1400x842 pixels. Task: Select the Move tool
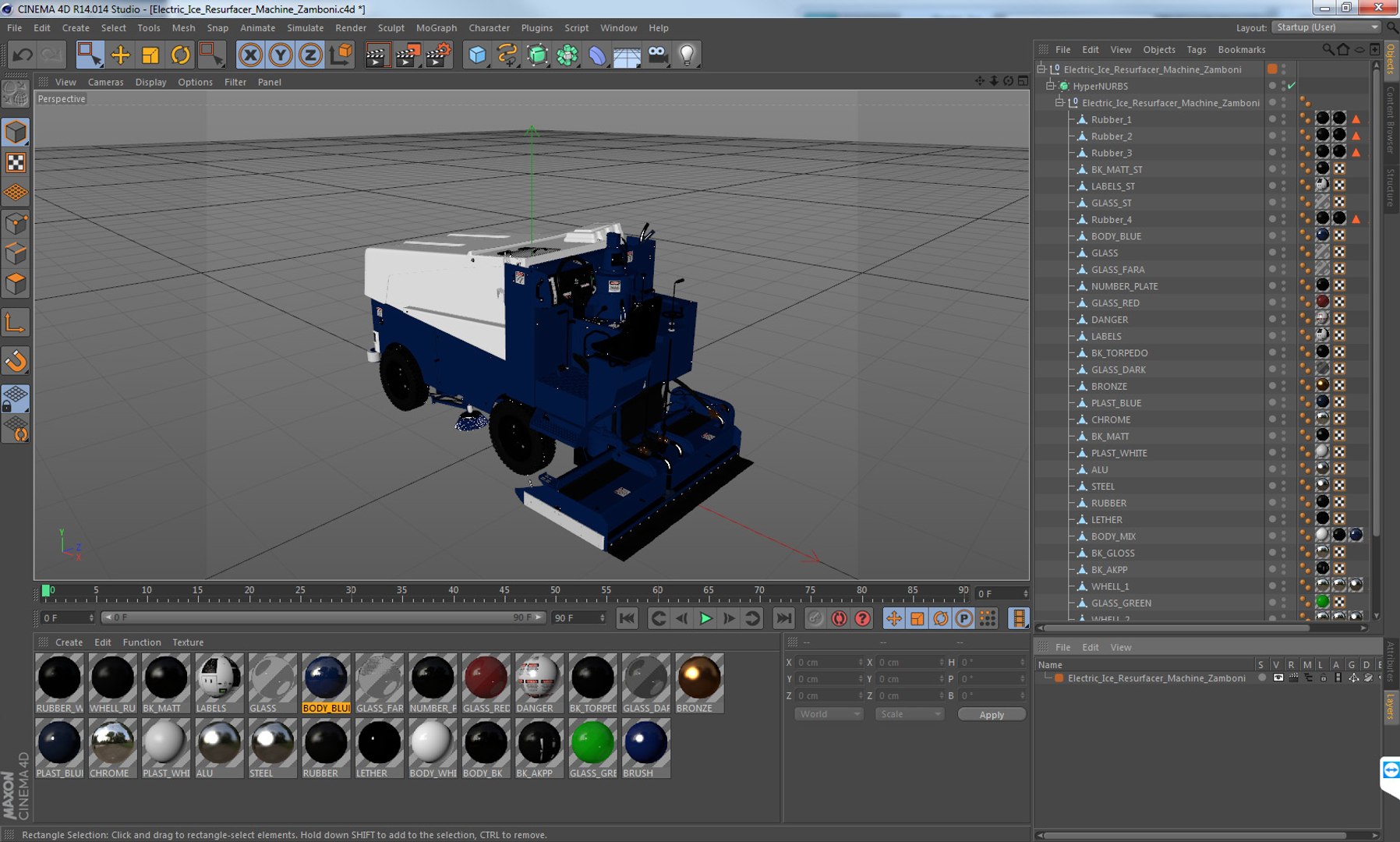pyautogui.click(x=120, y=55)
